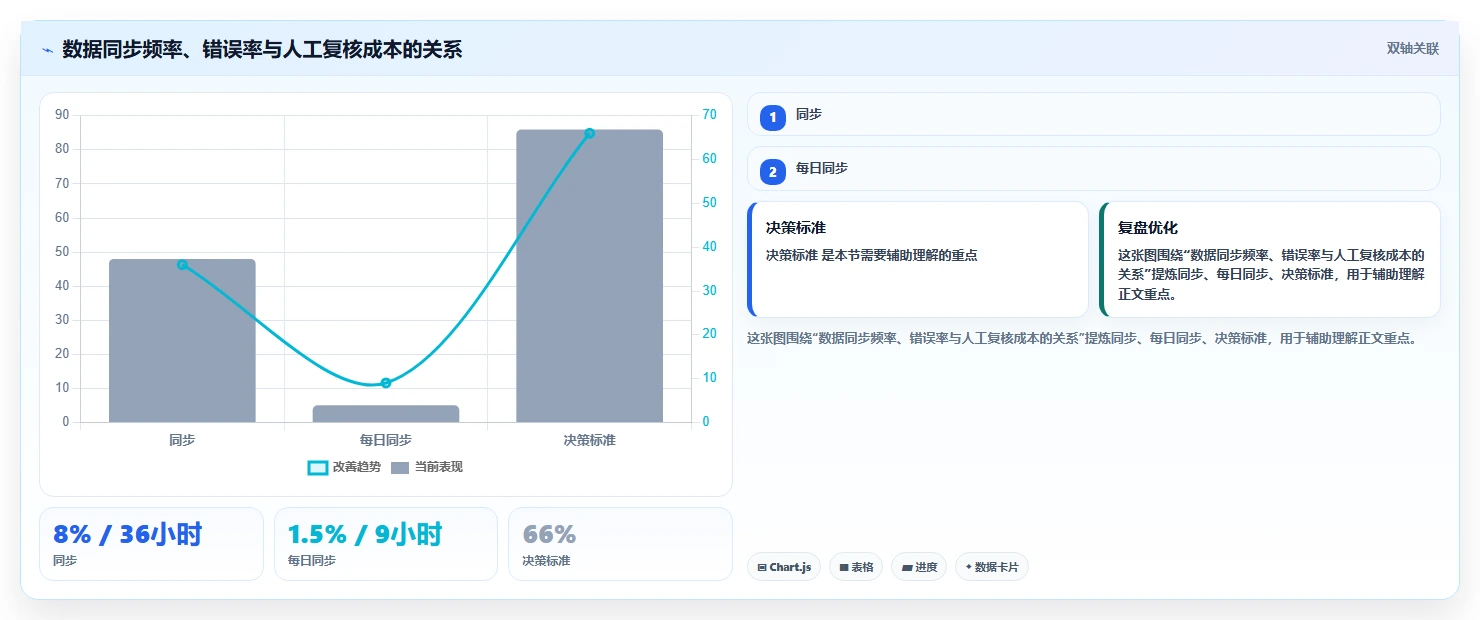Click the 同步 x-axis label
This screenshot has width=1480, height=620.
(x=182, y=440)
